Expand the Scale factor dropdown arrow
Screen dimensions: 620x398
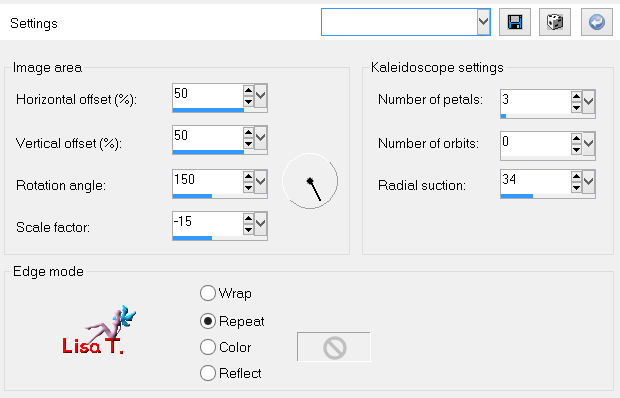[261, 223]
